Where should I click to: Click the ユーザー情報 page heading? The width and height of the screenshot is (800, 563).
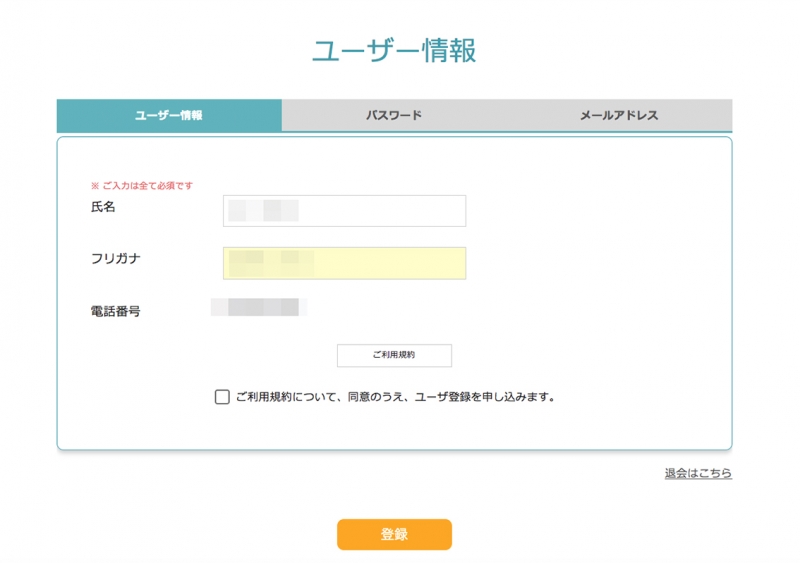pyautogui.click(x=394, y=51)
